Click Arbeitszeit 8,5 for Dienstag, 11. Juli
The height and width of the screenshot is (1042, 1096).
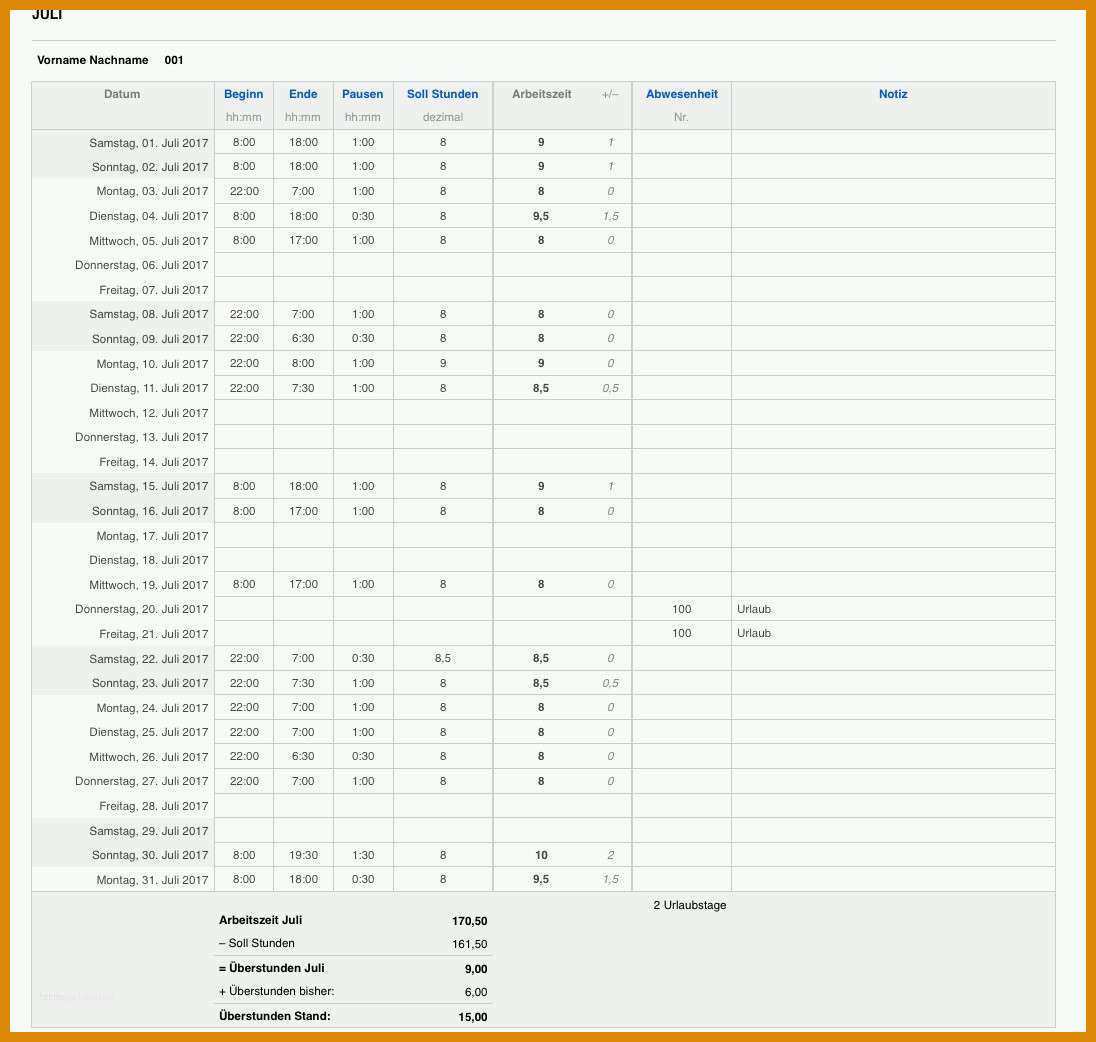tap(540, 388)
